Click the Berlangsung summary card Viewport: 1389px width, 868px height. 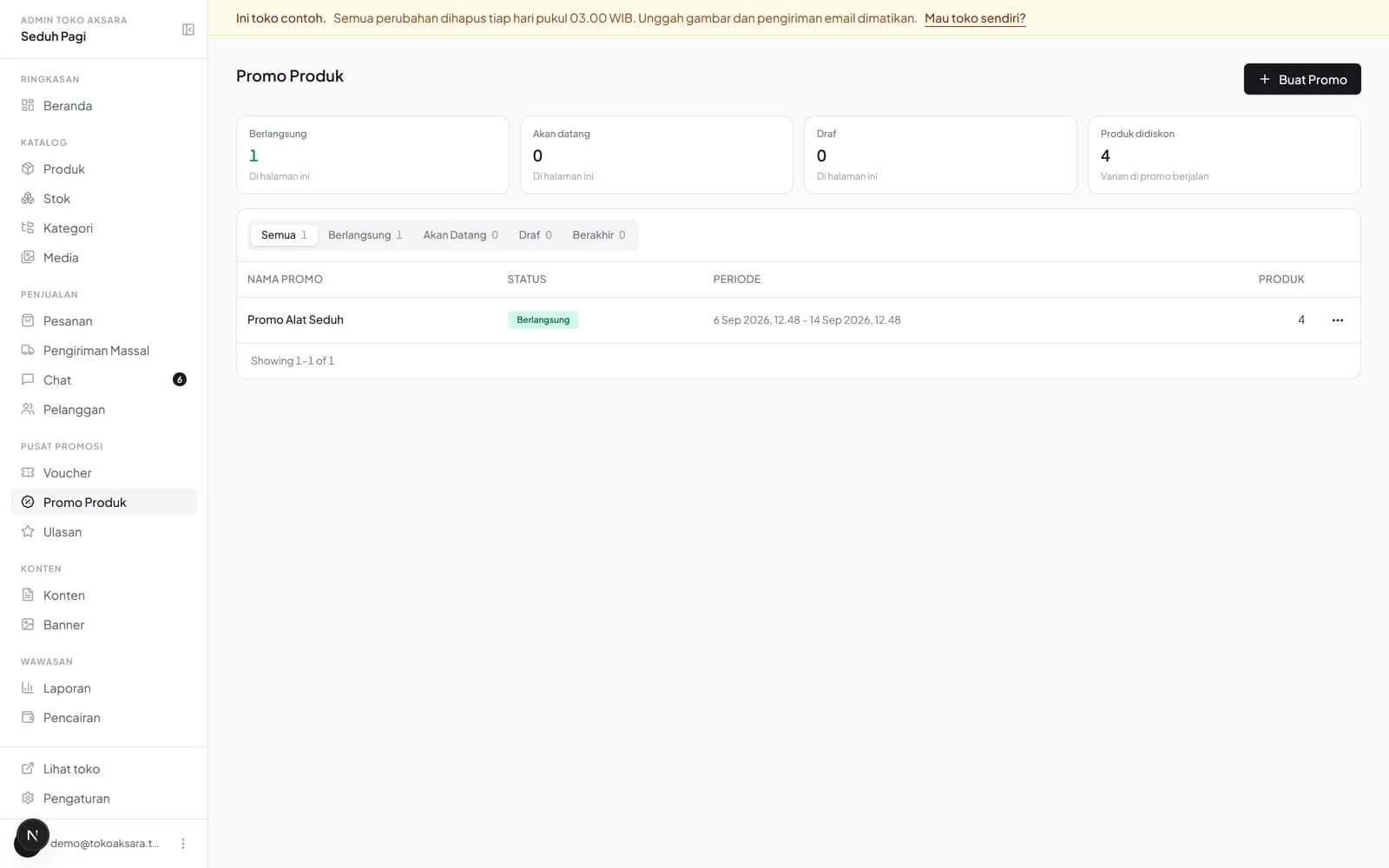click(372, 155)
